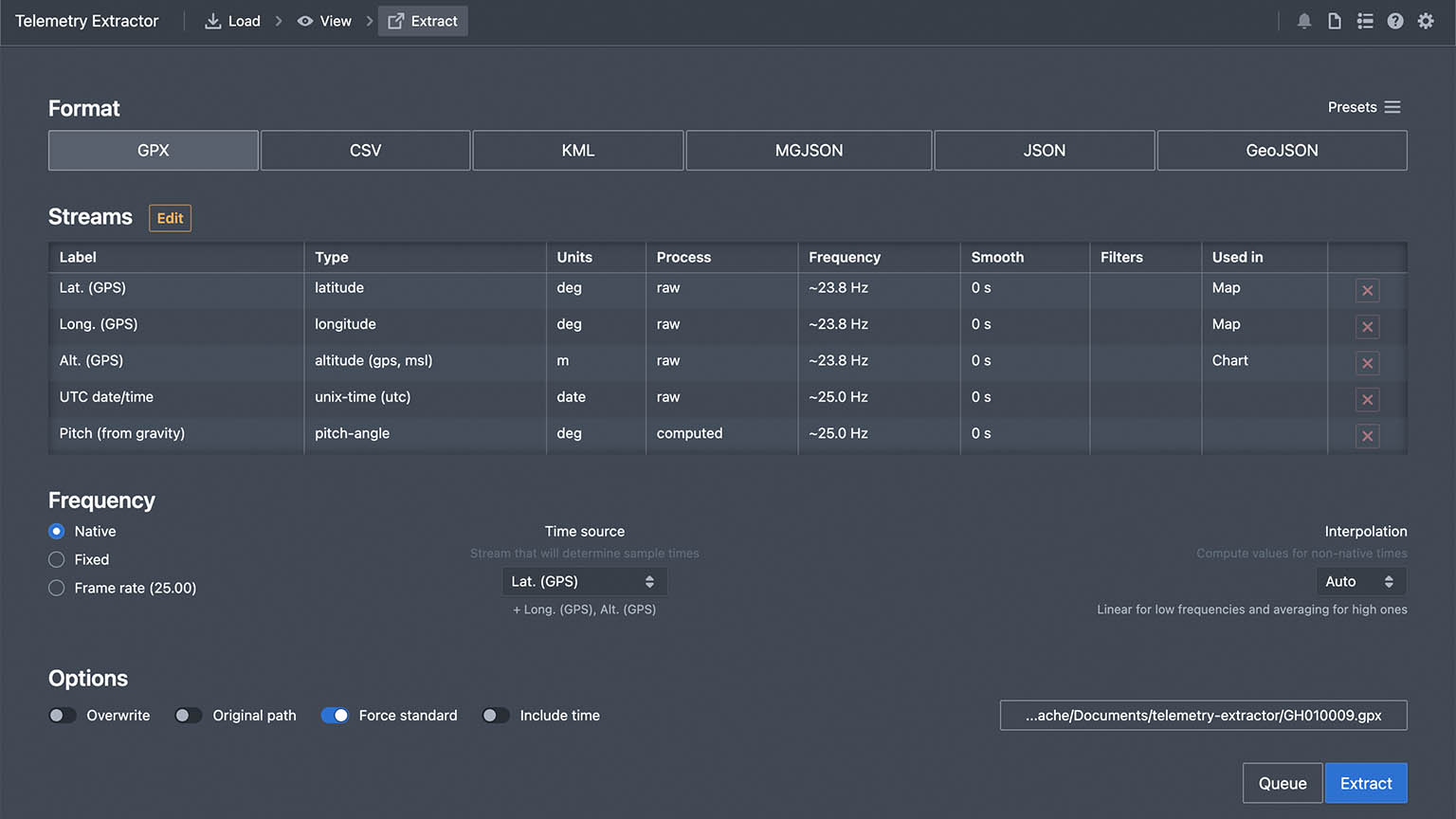The height and width of the screenshot is (819, 1456).
Task: Select the JSON format
Action: point(1045,151)
